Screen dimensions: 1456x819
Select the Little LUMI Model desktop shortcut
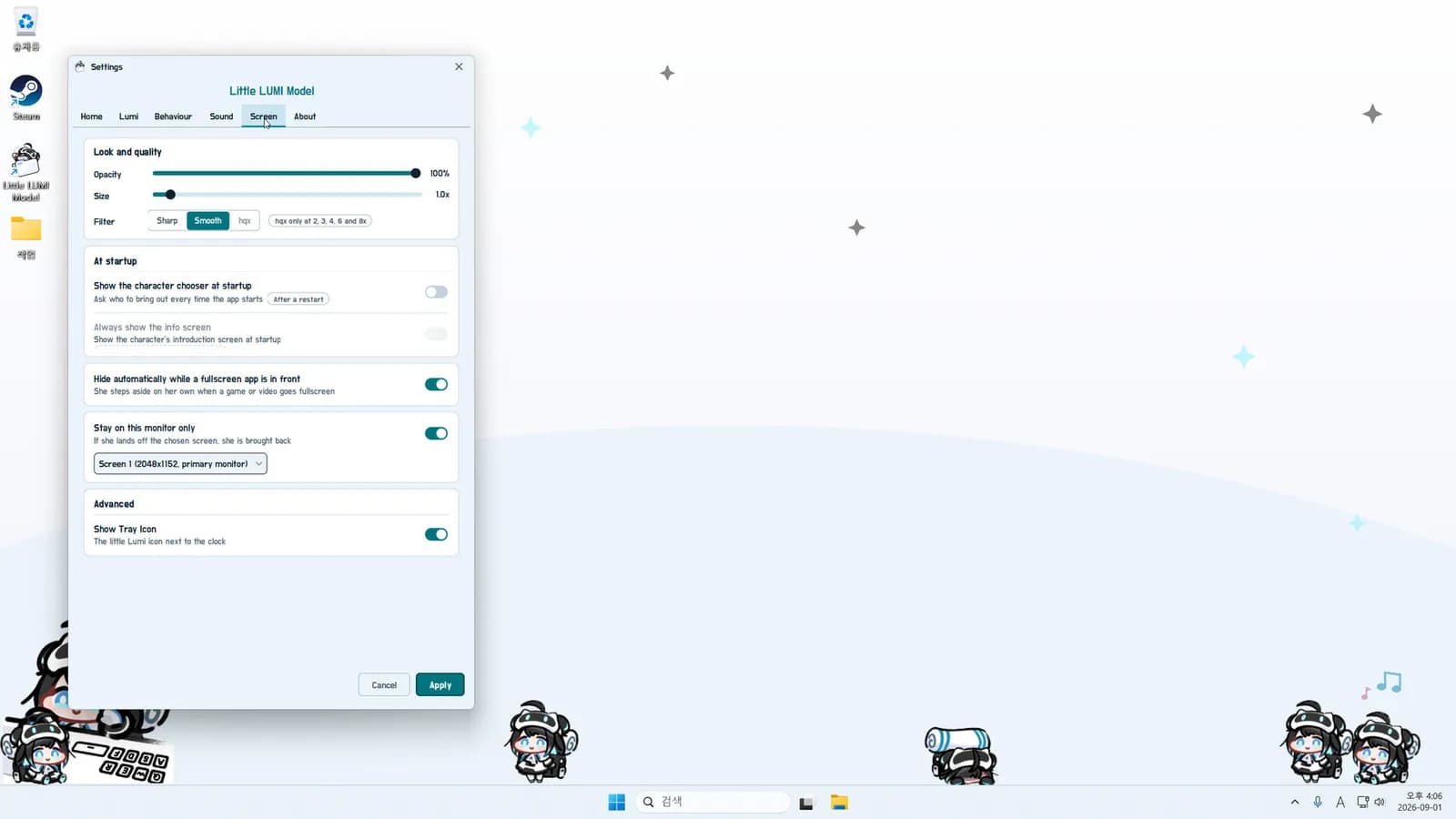pyautogui.click(x=25, y=172)
